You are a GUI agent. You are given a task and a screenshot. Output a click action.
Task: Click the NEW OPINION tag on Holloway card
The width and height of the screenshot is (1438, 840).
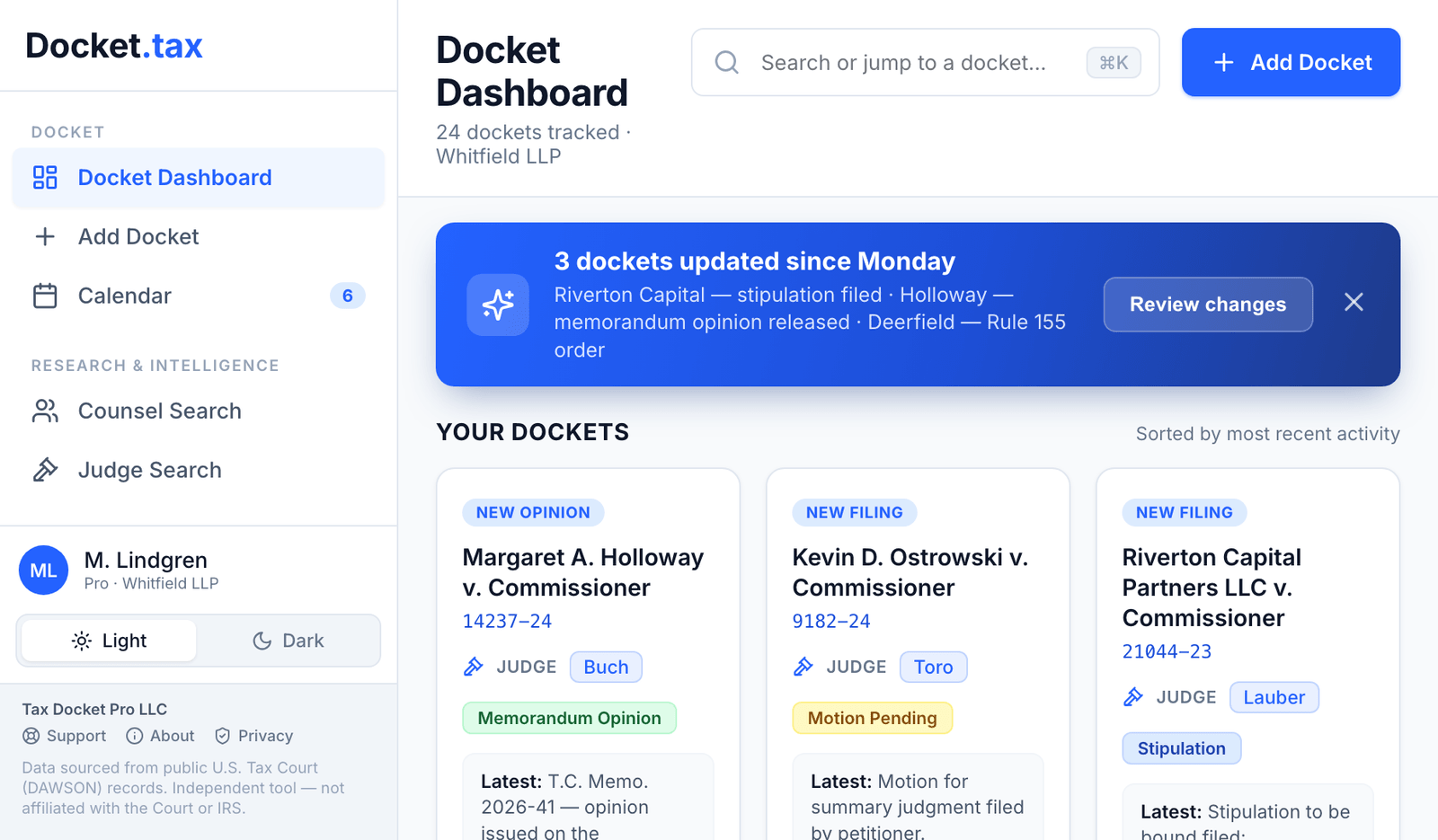(533, 513)
